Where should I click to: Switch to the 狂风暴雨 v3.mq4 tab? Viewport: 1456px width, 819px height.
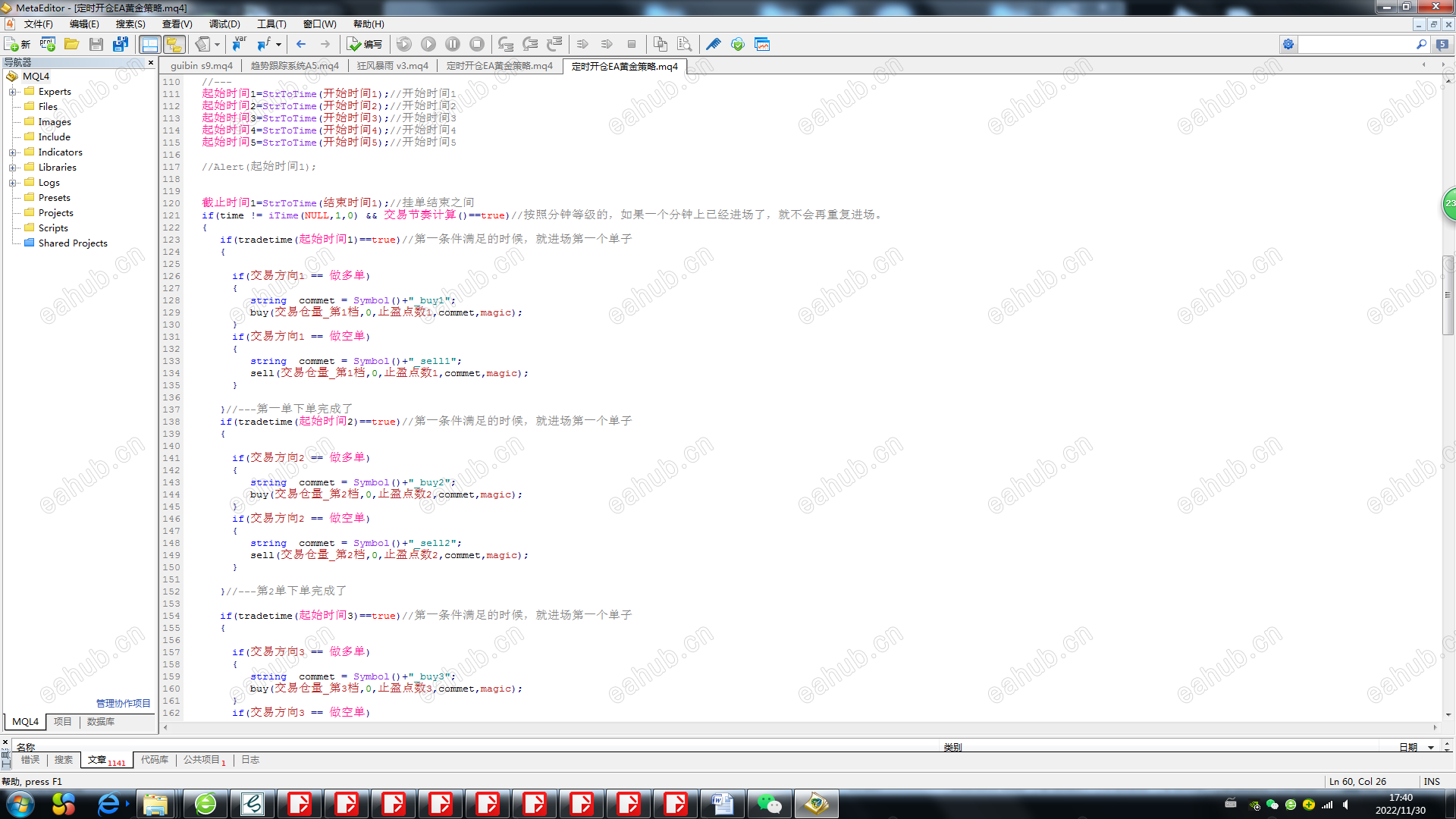392,66
